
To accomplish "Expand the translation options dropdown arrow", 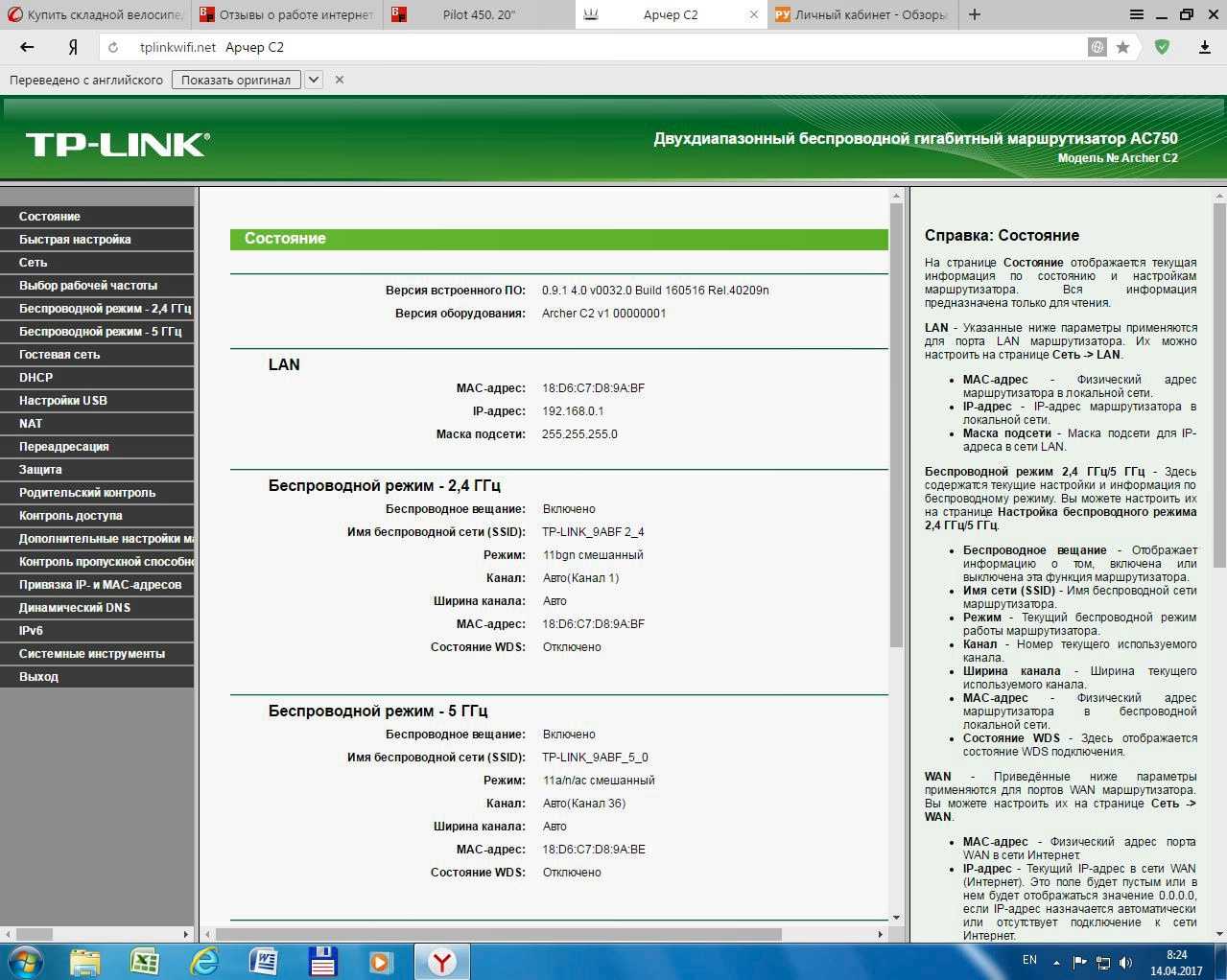I will coord(314,80).
